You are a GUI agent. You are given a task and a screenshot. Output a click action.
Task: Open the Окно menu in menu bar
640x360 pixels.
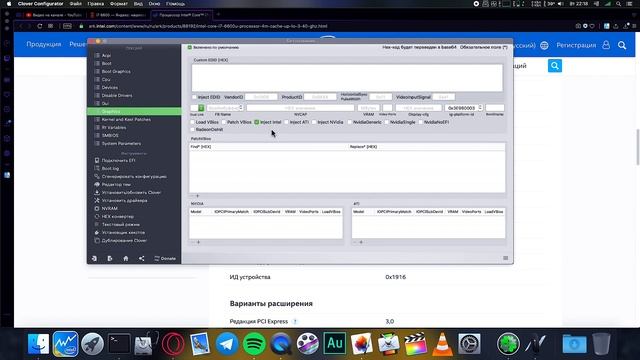pos(154,4)
